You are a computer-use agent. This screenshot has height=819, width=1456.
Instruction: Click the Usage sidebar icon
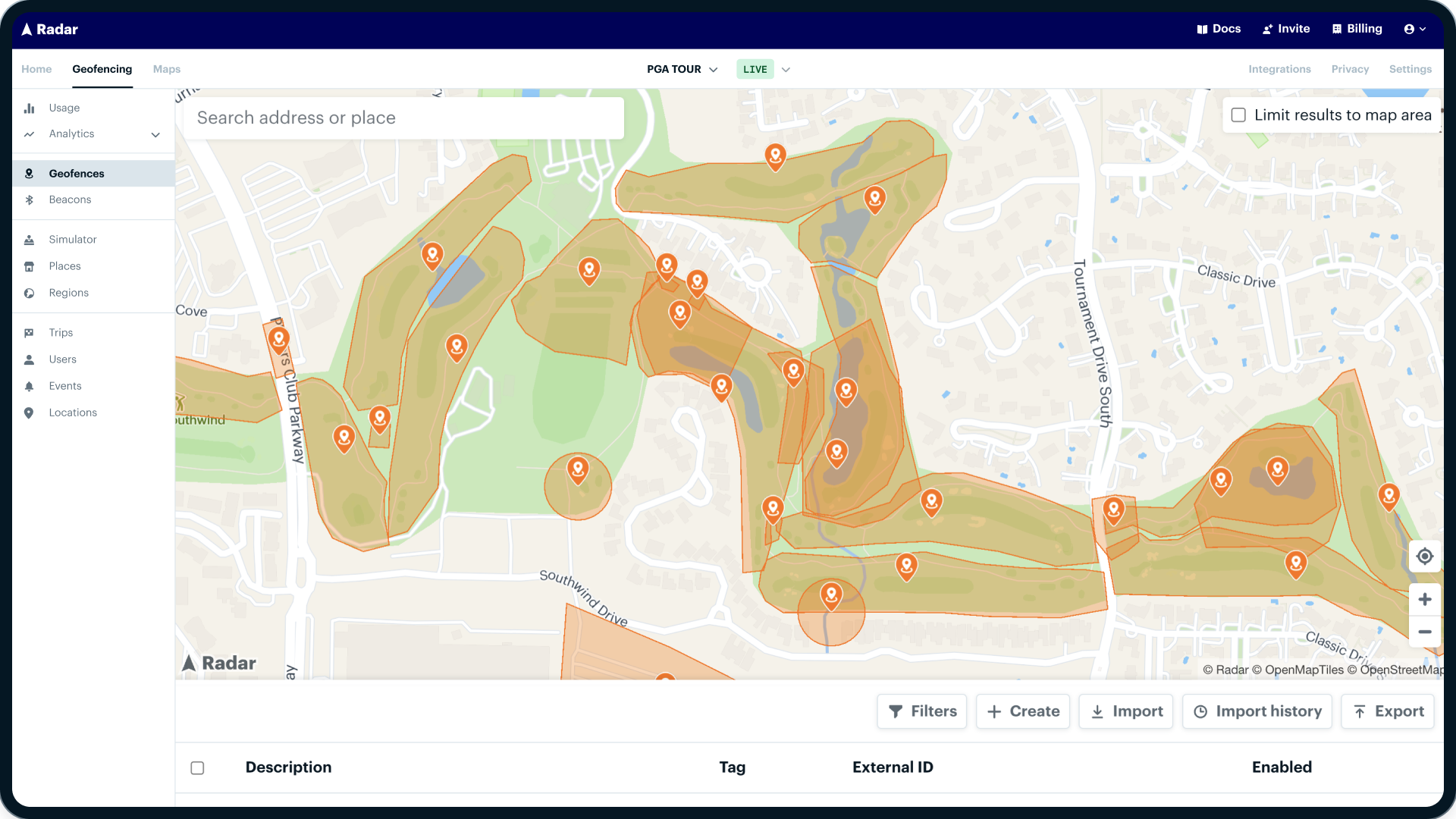[x=29, y=107]
